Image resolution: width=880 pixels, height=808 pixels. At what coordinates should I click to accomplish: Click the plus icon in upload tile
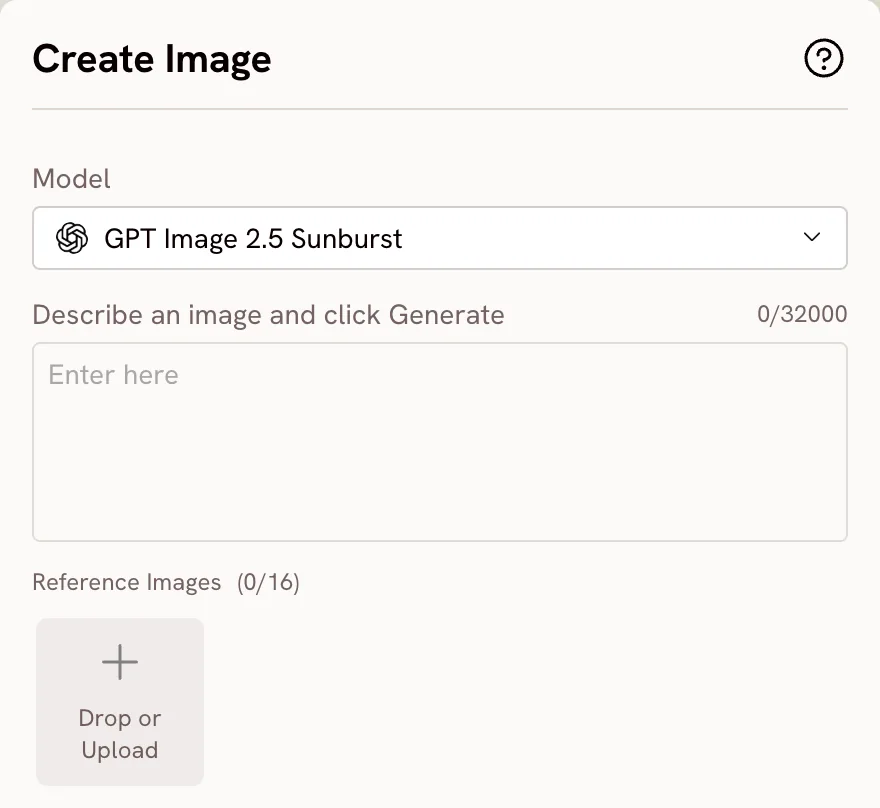(x=120, y=662)
